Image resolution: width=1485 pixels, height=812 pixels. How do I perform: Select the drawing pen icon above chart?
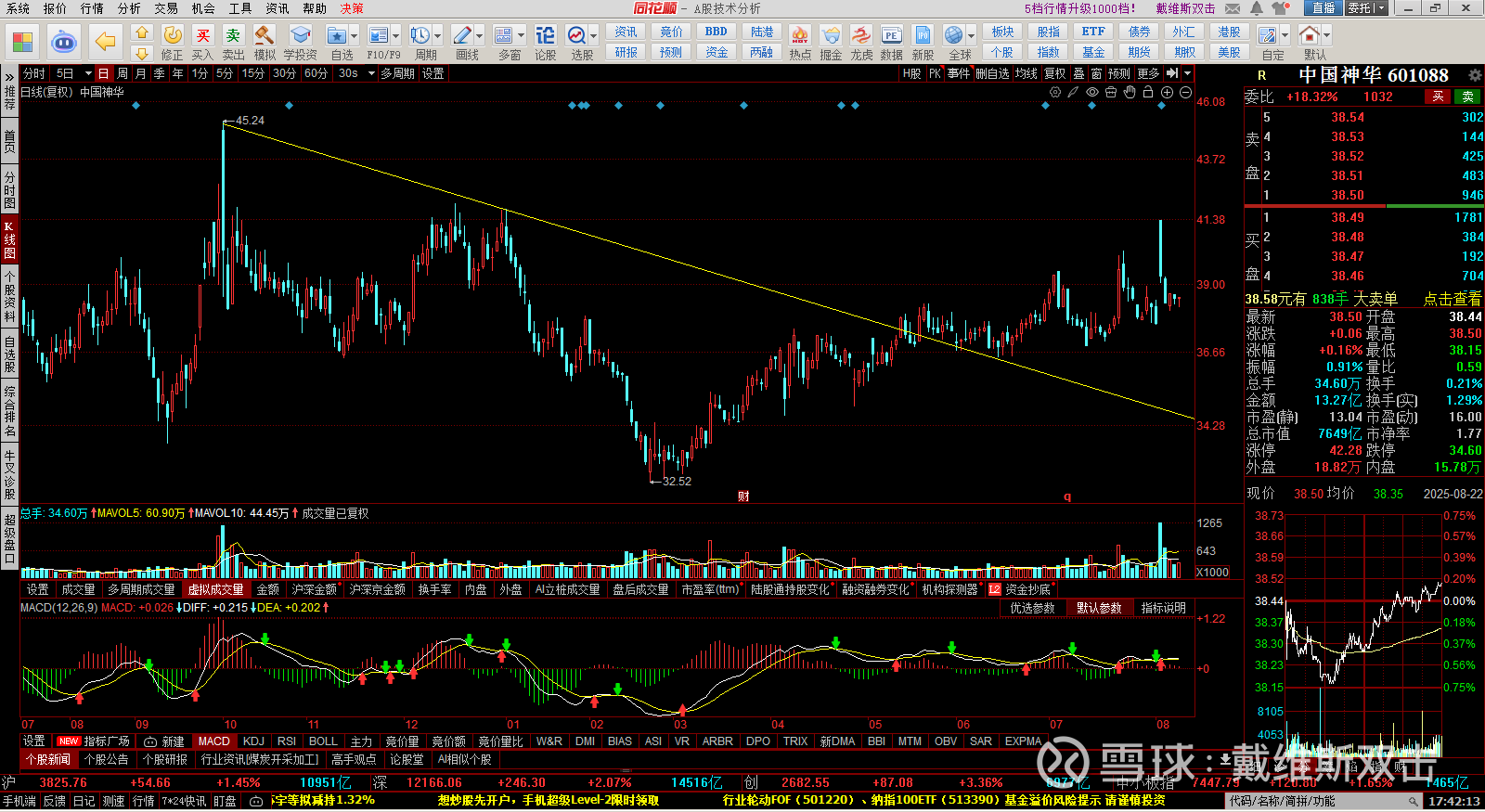(1073, 92)
